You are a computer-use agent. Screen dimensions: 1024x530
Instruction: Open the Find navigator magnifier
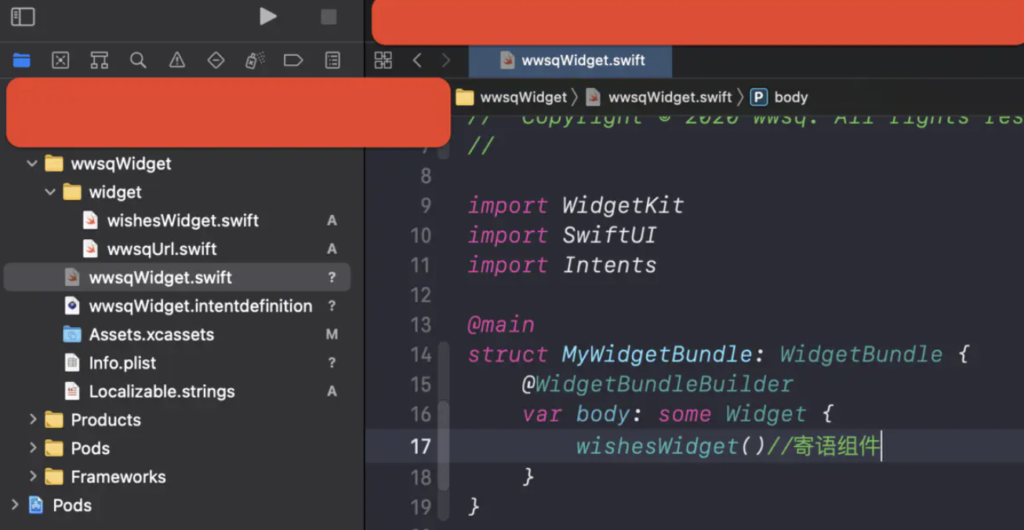click(x=138, y=61)
